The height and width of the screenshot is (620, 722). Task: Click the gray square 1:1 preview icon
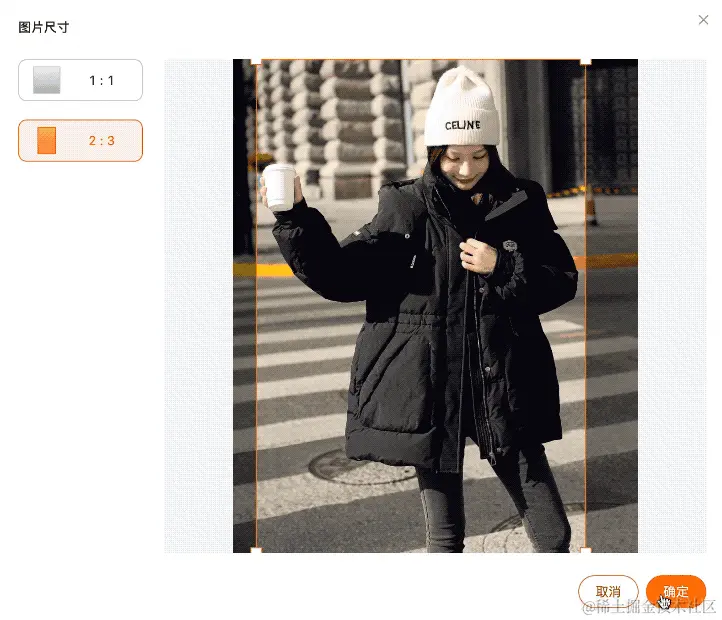[47, 80]
